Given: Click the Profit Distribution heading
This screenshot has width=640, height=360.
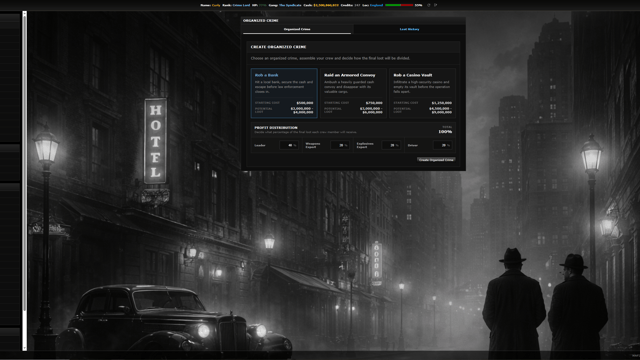Looking at the screenshot, I should (276, 127).
